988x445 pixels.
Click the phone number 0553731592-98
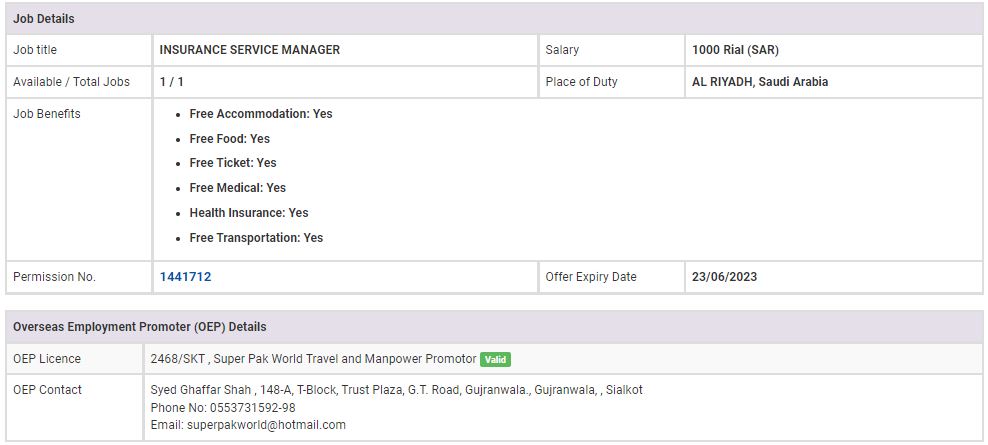coord(252,407)
